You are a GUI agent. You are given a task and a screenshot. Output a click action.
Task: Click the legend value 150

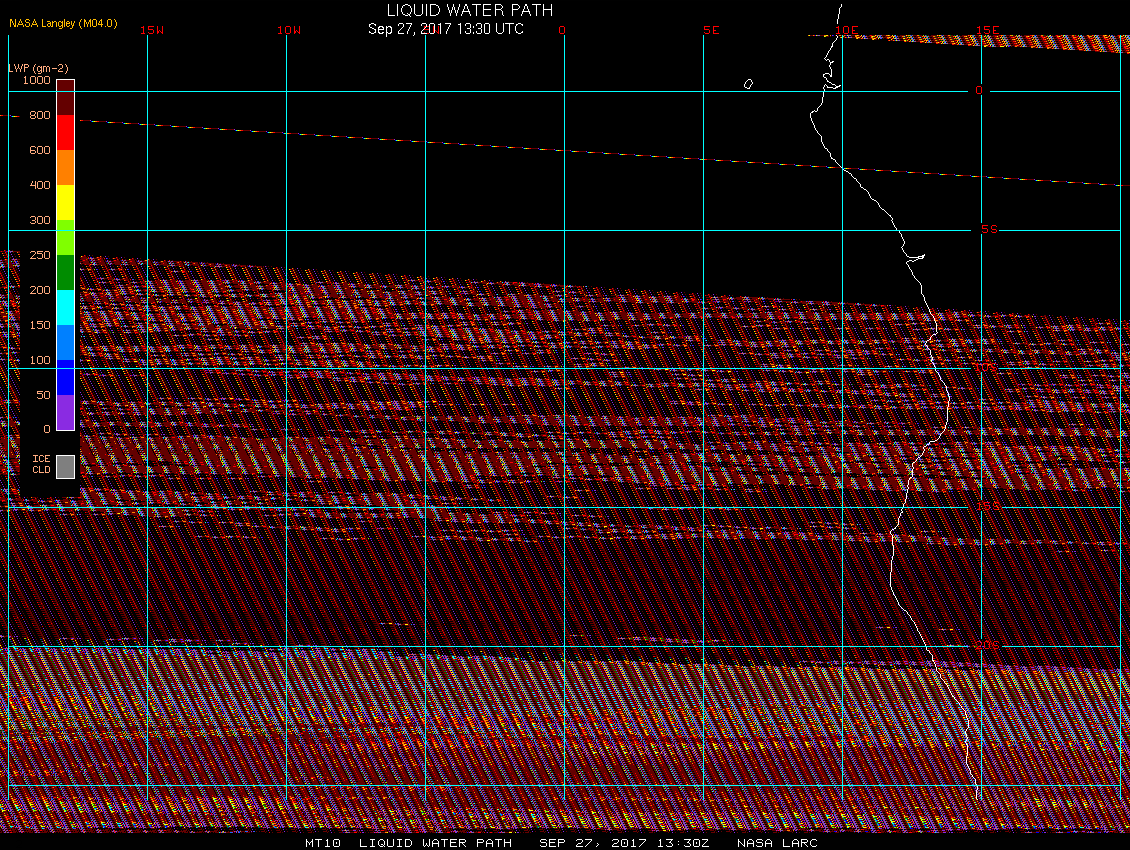(40, 325)
